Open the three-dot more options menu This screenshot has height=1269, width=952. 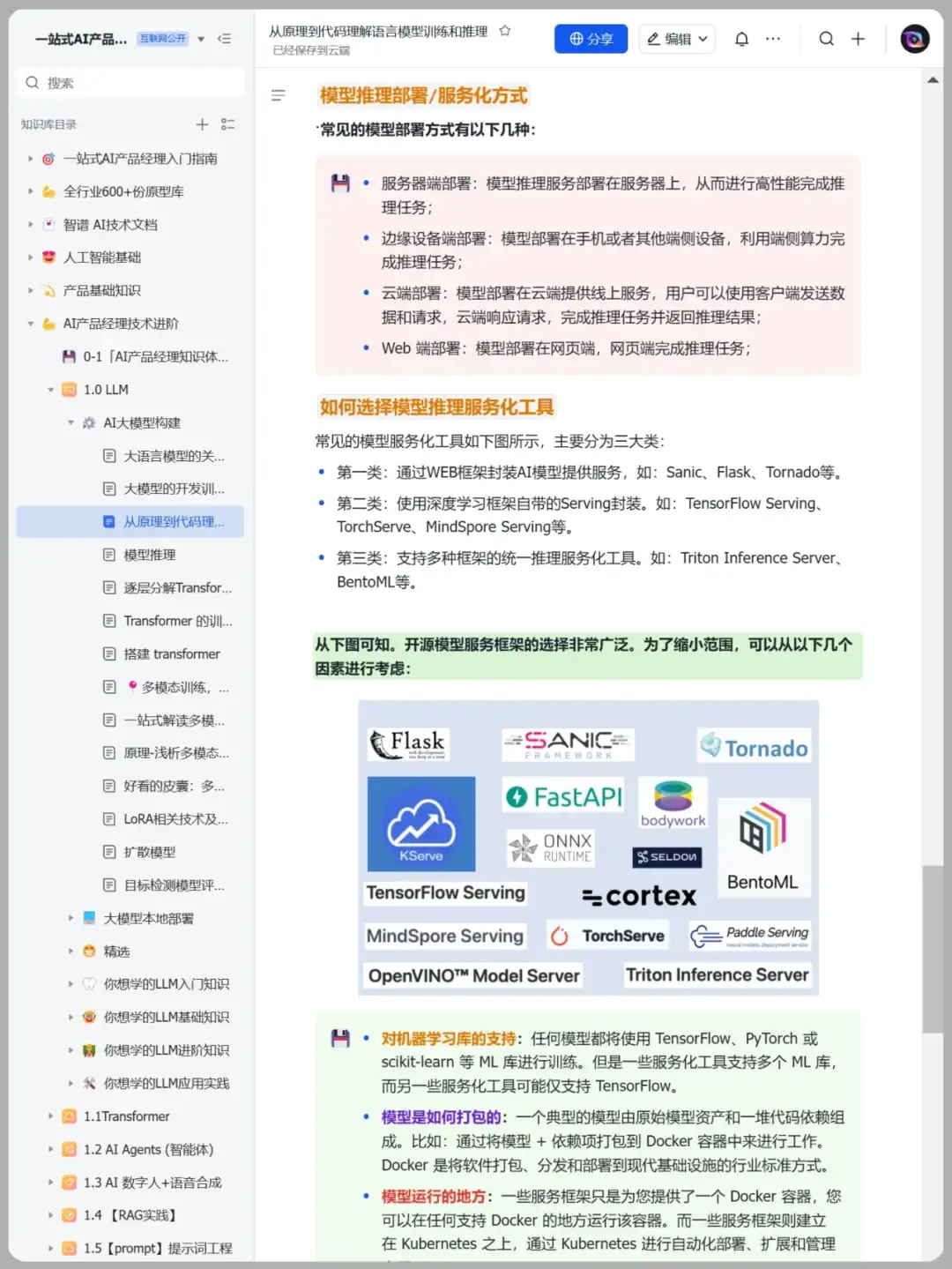click(x=773, y=39)
